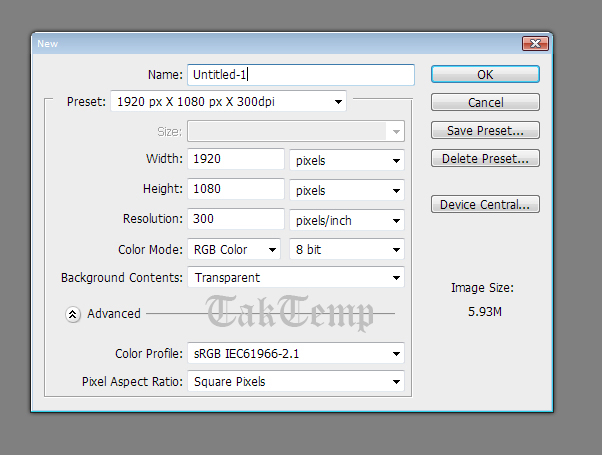602x455 pixels.
Task: Open the disabled Size dropdown
Action: pyautogui.click(x=296, y=131)
